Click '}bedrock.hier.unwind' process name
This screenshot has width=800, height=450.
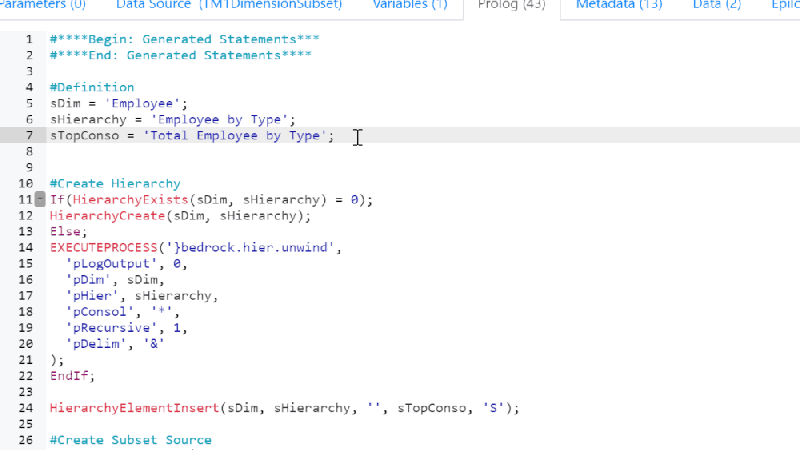250,247
